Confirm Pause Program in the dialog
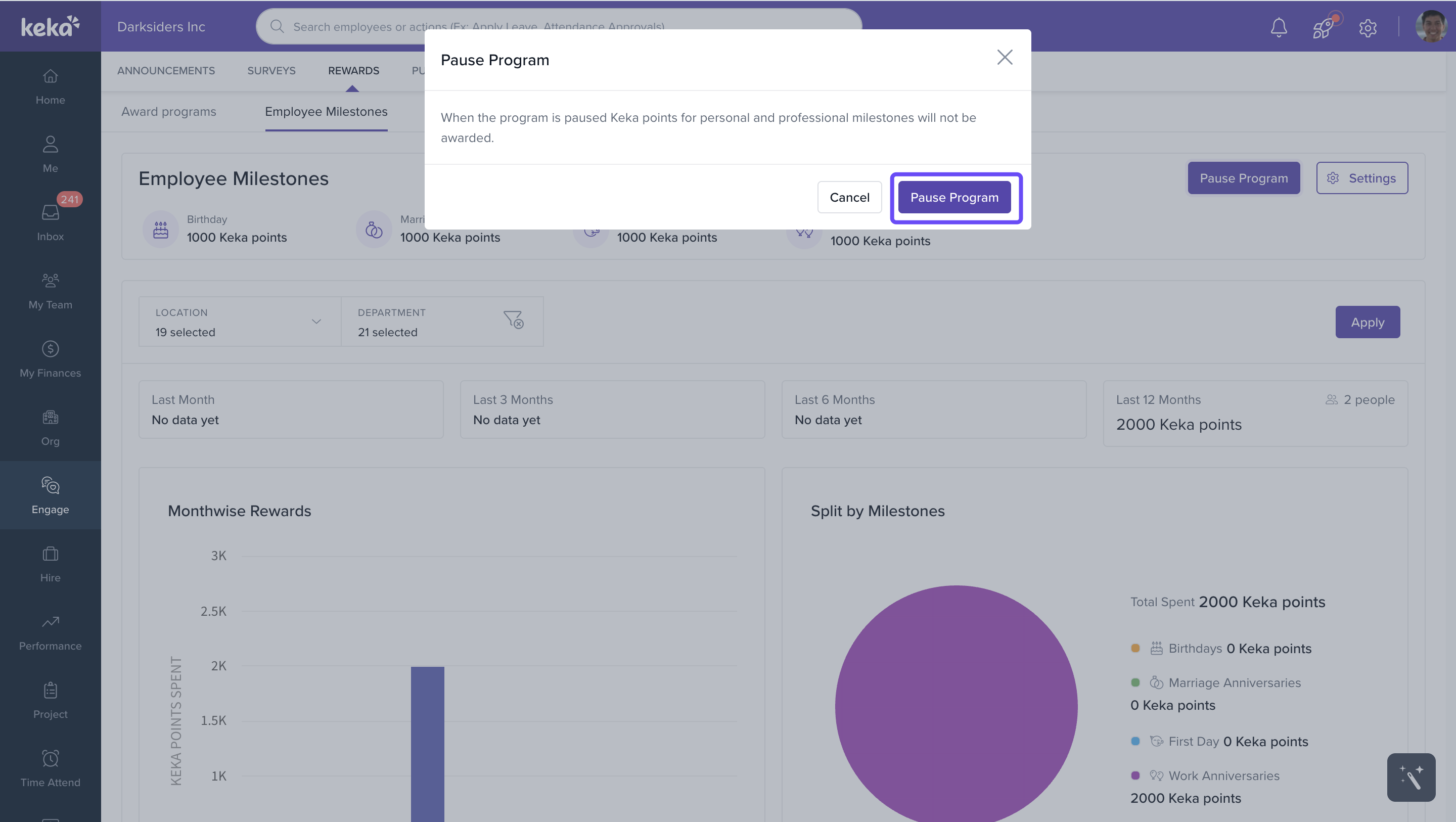The image size is (1456, 822). 954,197
